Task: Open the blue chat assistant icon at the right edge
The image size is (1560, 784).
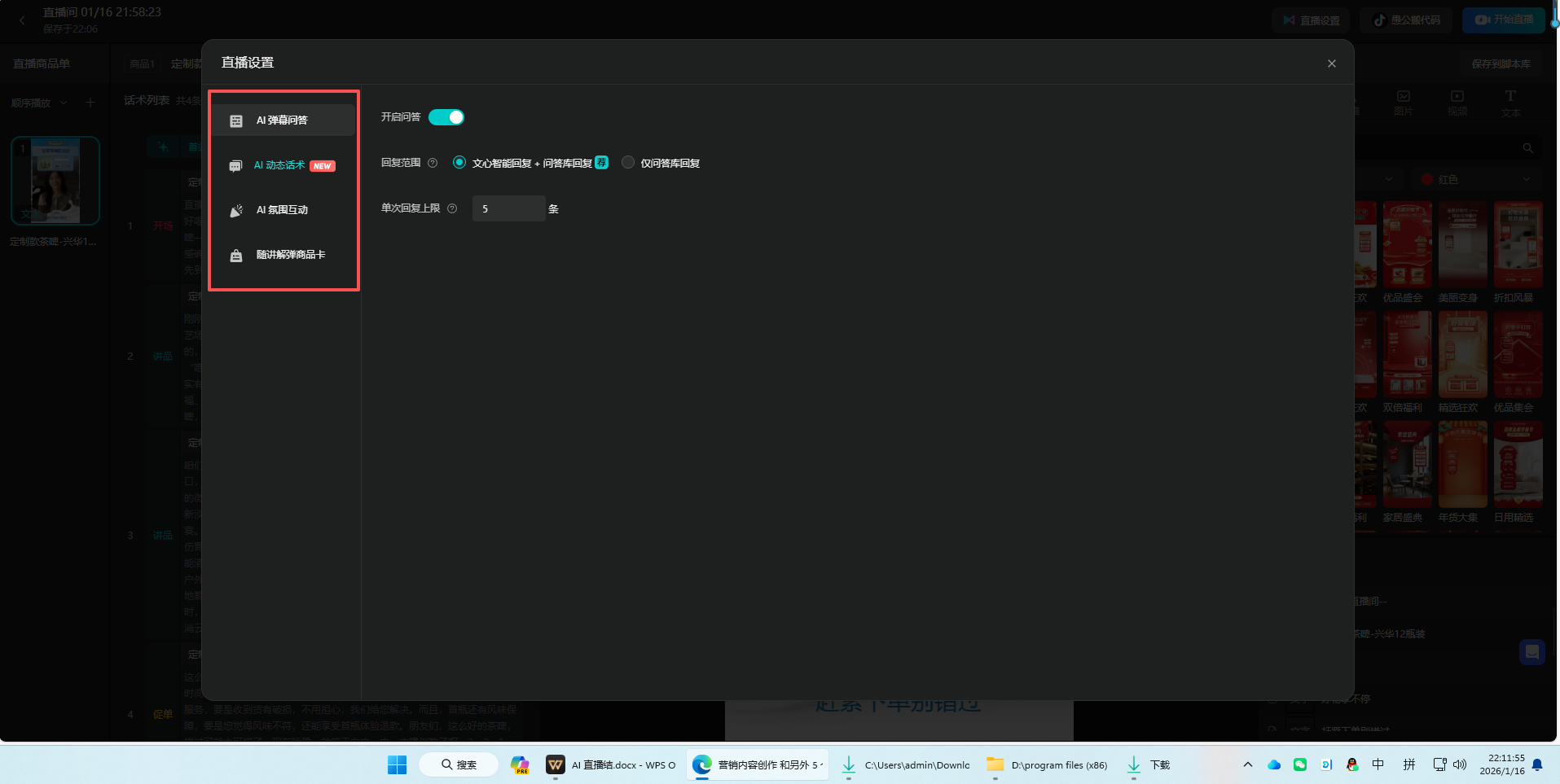Action: 1531,652
